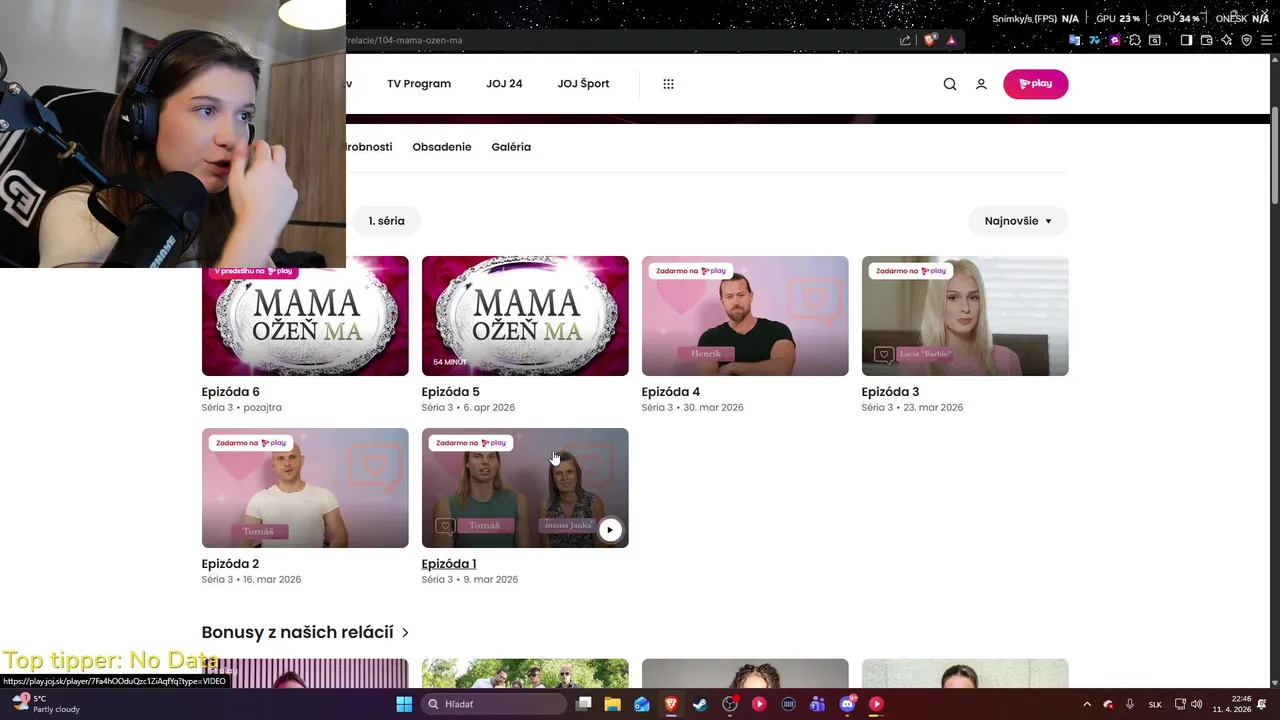Open Brave Shields lion icon
This screenshot has height=720, width=1280.
[x=930, y=40]
